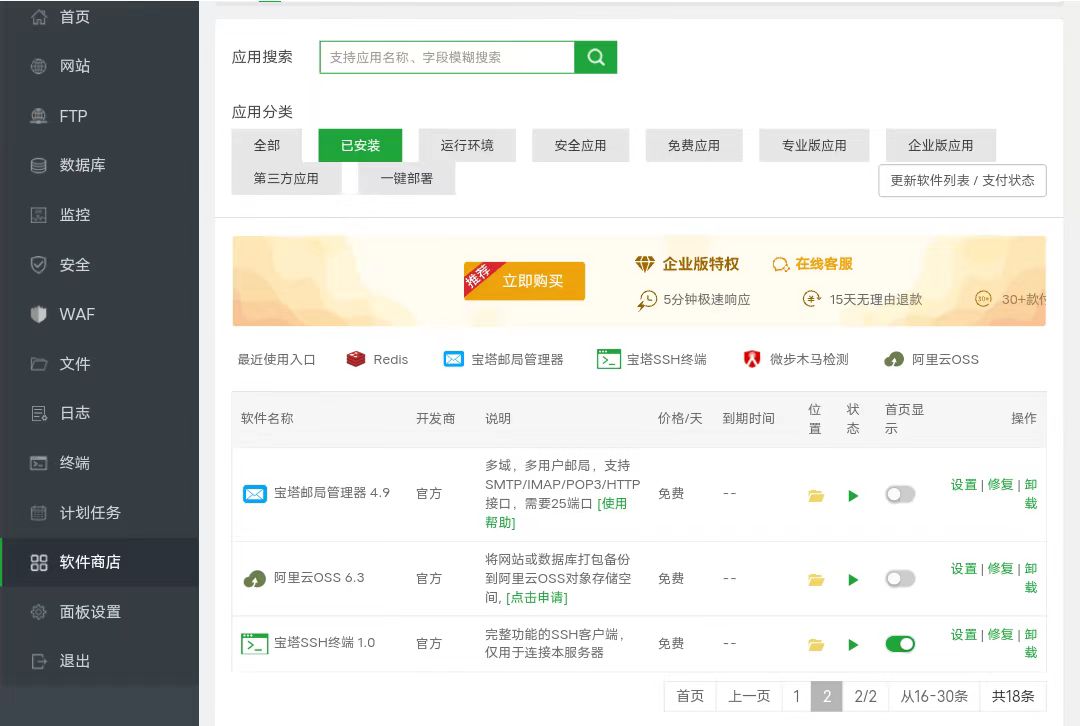Click 设置 for 阿里云OSS
Image resolution: width=1080 pixels, height=726 pixels.
[x=964, y=569]
